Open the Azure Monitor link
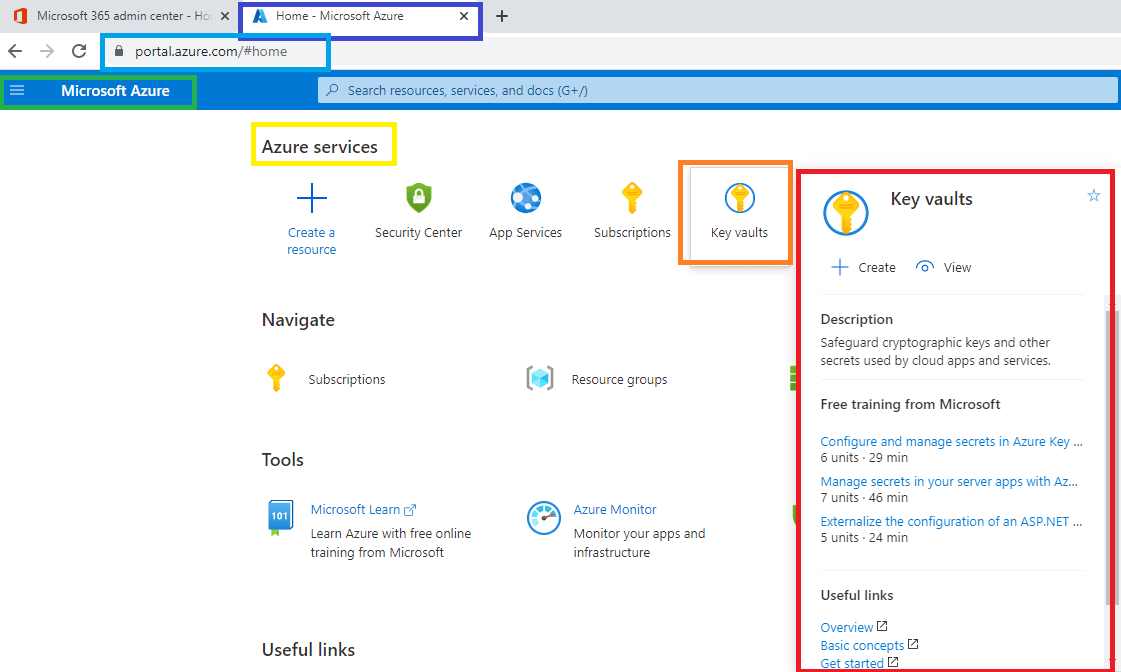Image resolution: width=1121 pixels, height=672 pixels. (615, 510)
